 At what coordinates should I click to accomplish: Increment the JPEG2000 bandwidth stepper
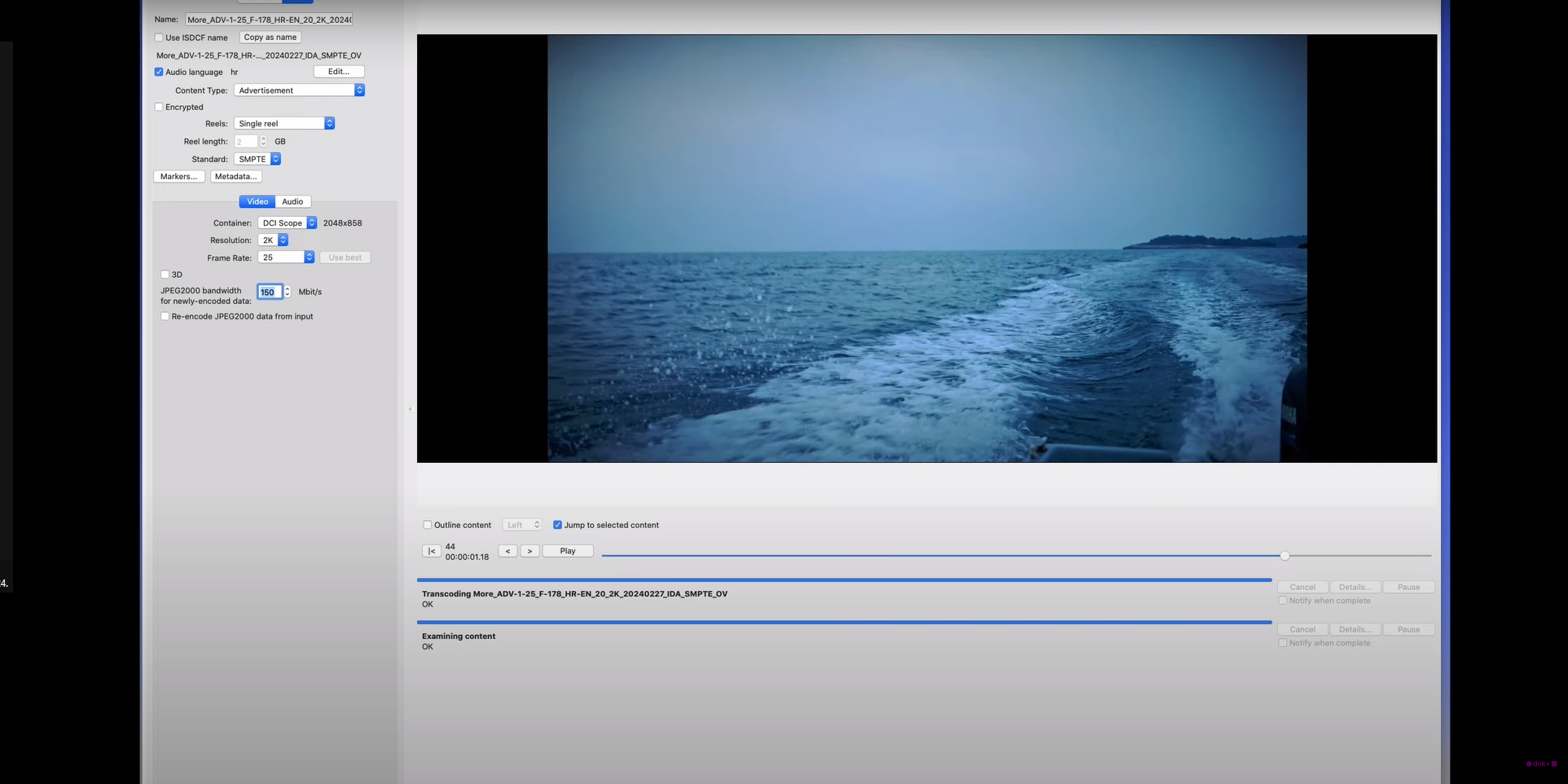click(x=288, y=288)
